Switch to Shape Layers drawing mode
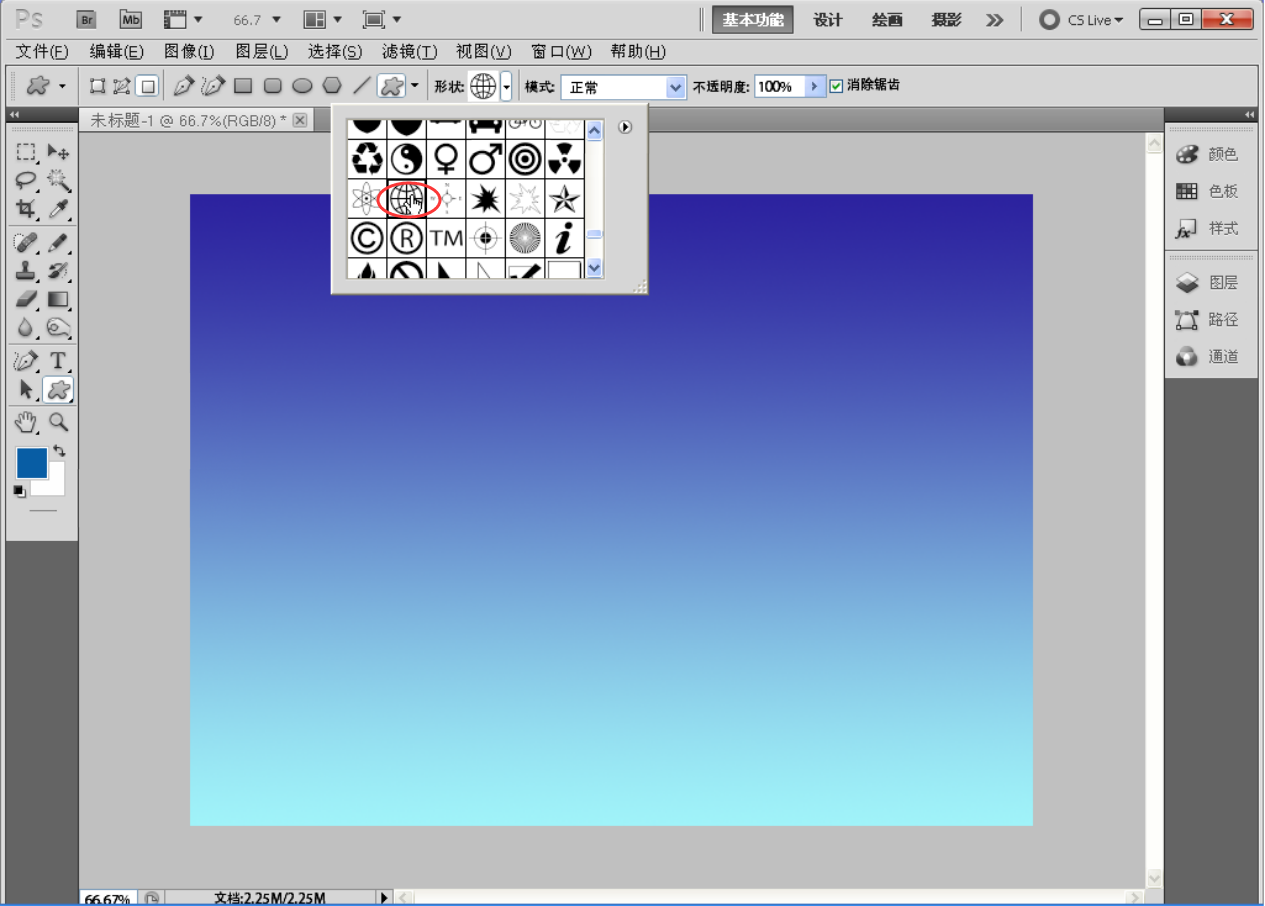This screenshot has width=1265, height=906. pos(97,87)
